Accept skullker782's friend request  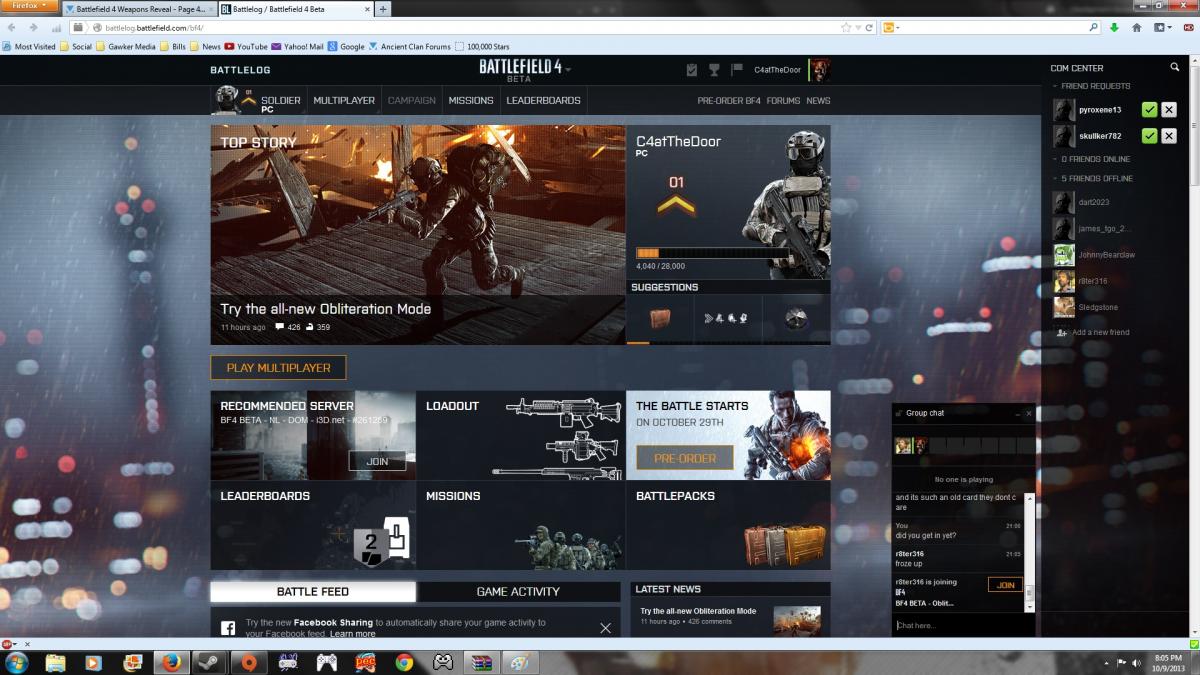point(1150,136)
